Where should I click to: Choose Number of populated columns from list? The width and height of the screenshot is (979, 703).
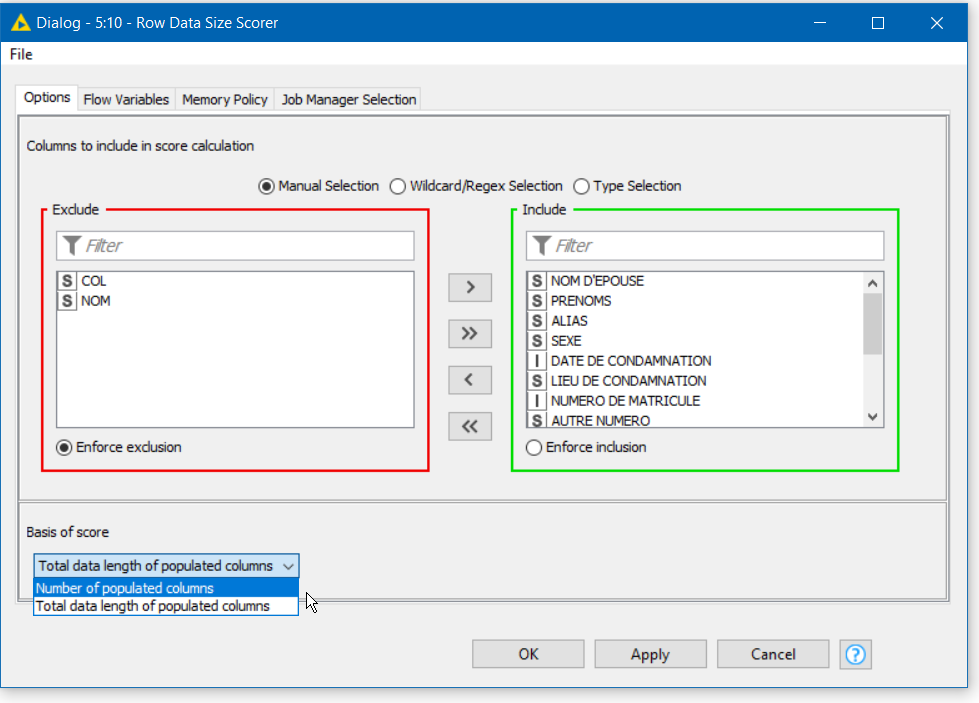pos(125,588)
